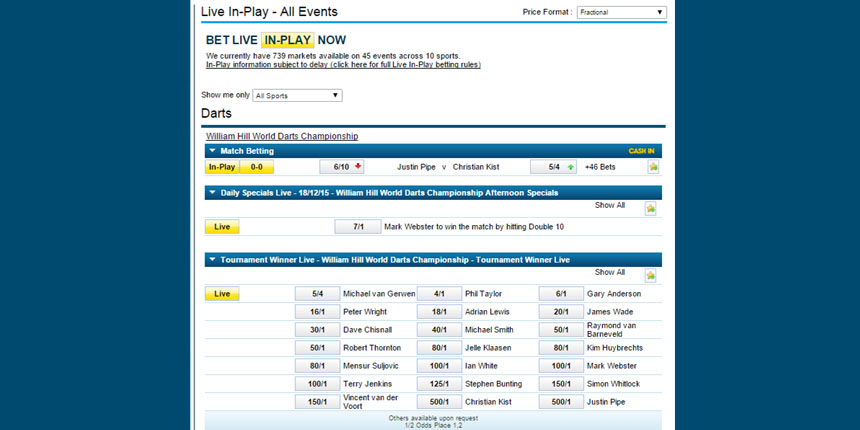Select 500/1 odds for Justin Pipe tournament winner
860x430 pixels.
(561, 402)
